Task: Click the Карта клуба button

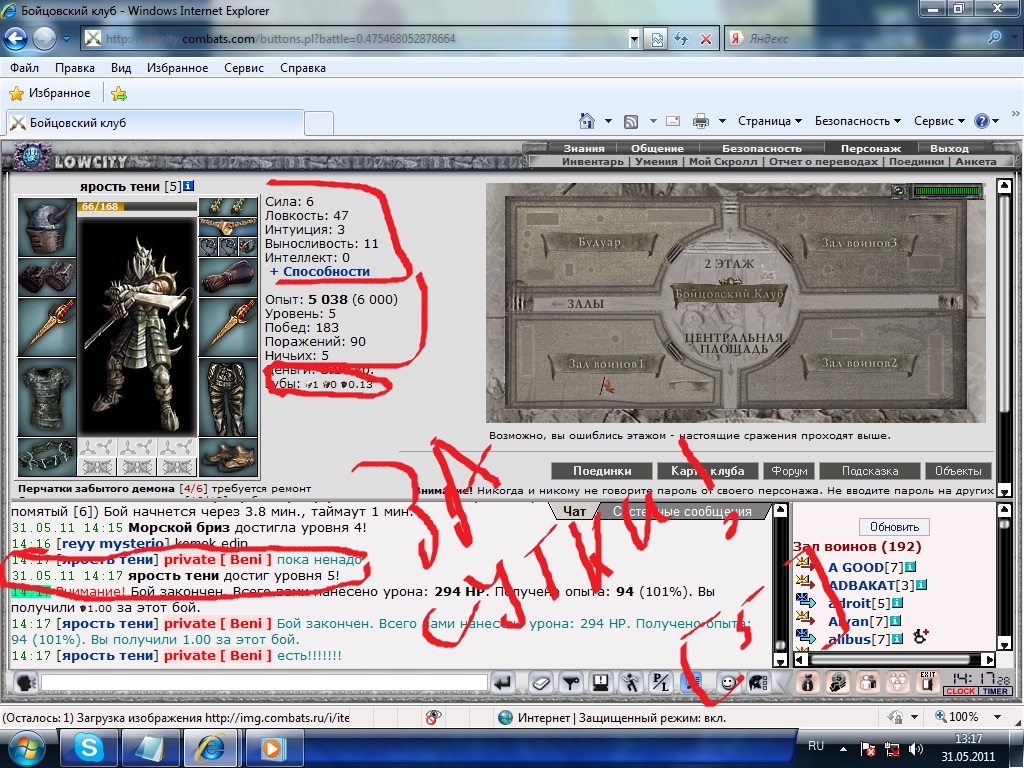Action: pos(708,471)
